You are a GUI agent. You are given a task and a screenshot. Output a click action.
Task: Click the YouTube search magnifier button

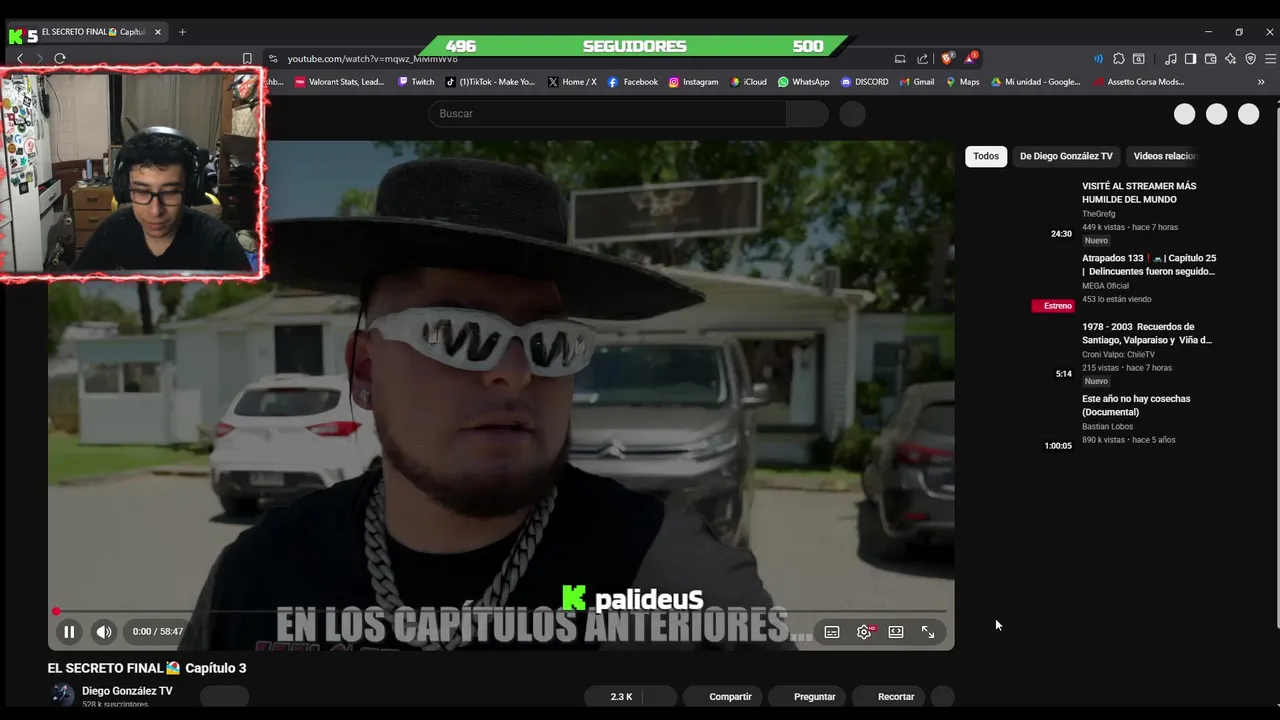[x=807, y=114]
